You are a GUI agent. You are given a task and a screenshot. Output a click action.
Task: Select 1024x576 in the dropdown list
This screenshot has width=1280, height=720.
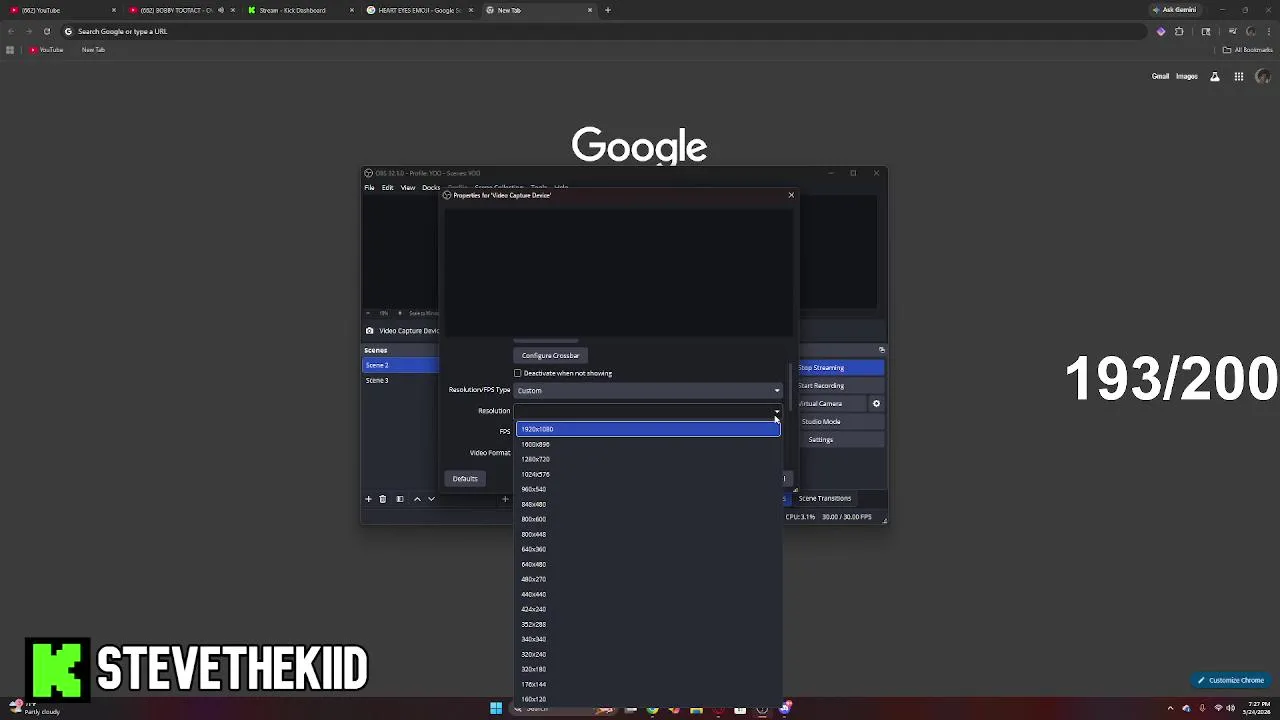click(x=648, y=474)
